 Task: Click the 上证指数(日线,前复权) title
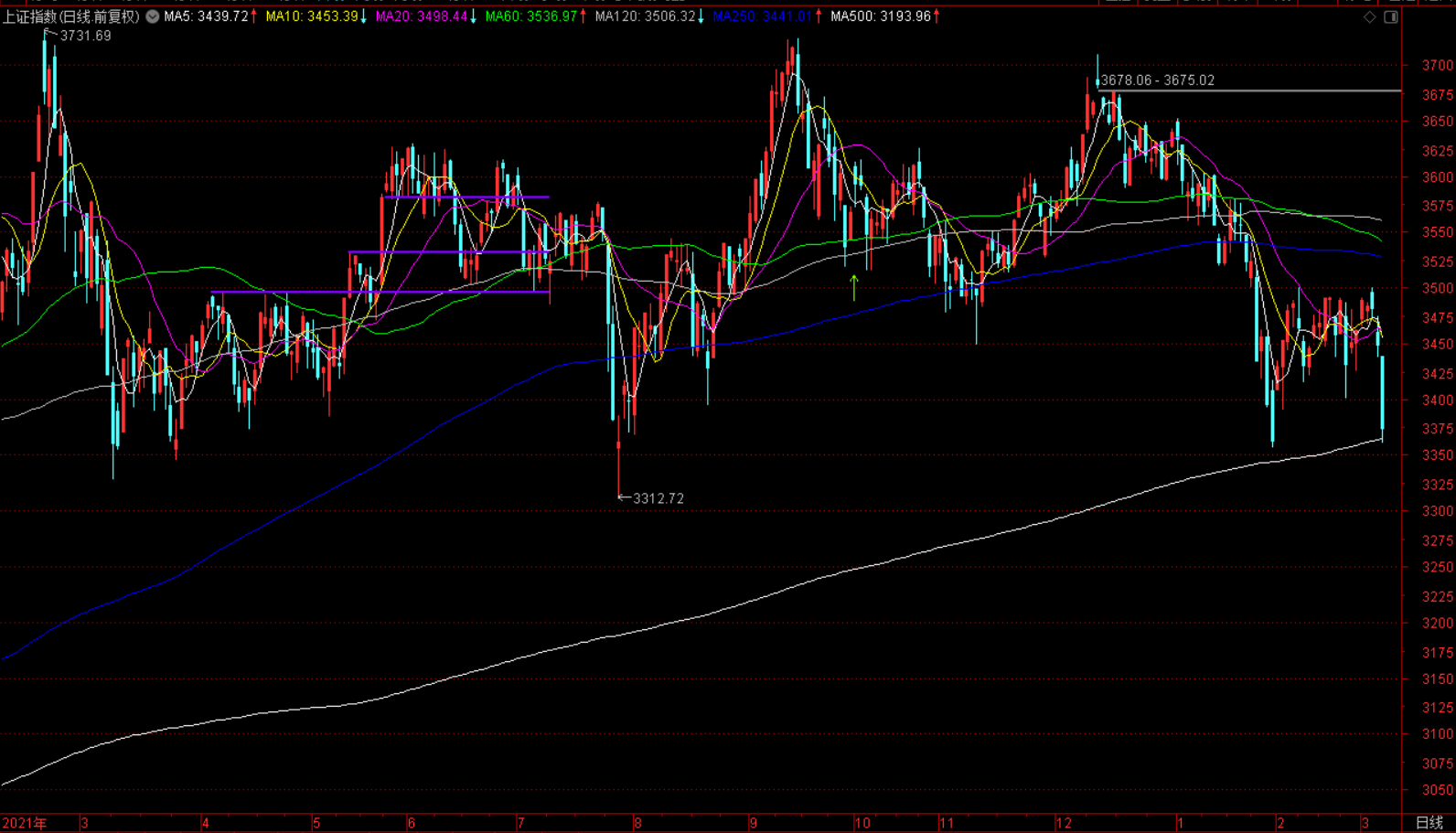(x=71, y=16)
